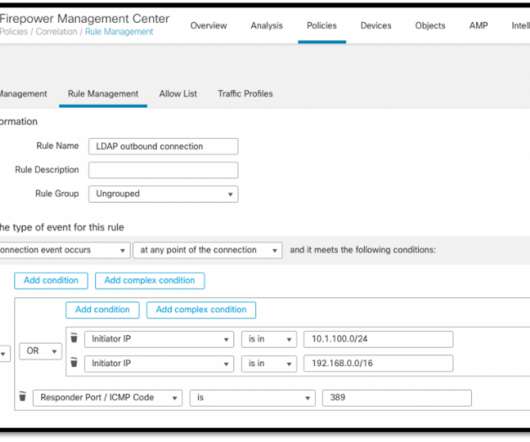530x442 pixels.
Task: Follow the Rule Management breadcrumb link
Action: (119, 32)
